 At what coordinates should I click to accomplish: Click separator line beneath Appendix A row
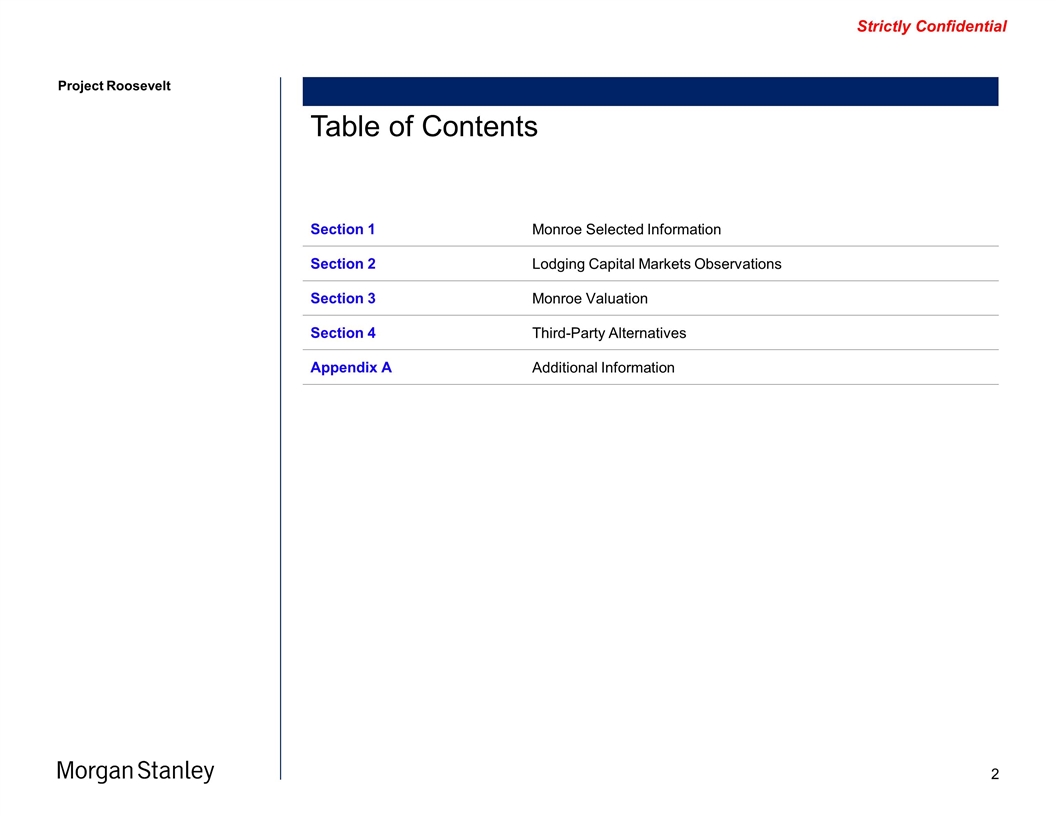tap(650, 384)
